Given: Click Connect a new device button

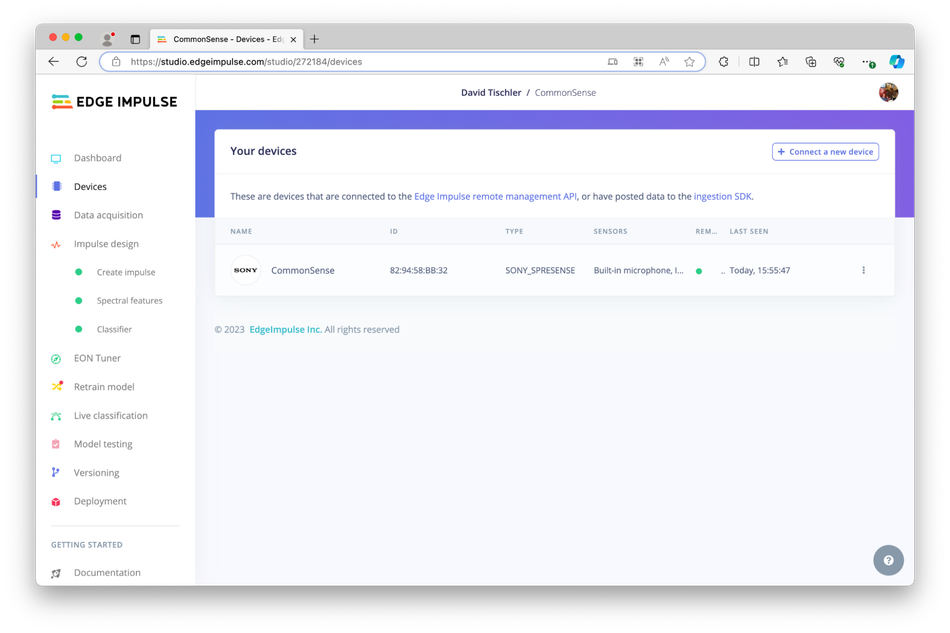Looking at the screenshot, I should [825, 151].
